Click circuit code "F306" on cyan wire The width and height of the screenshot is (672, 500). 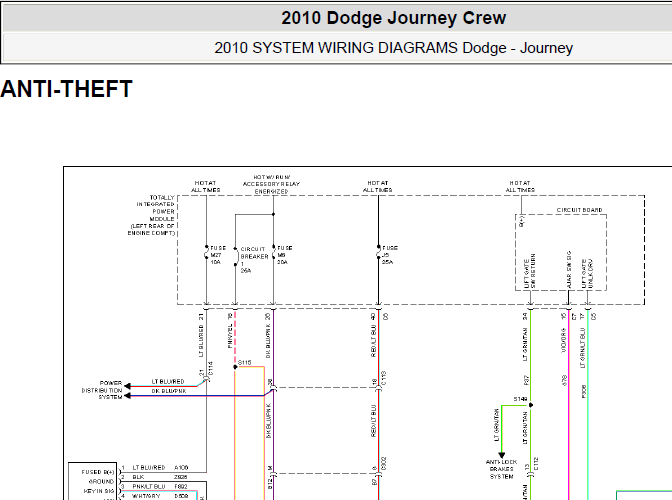(x=584, y=392)
